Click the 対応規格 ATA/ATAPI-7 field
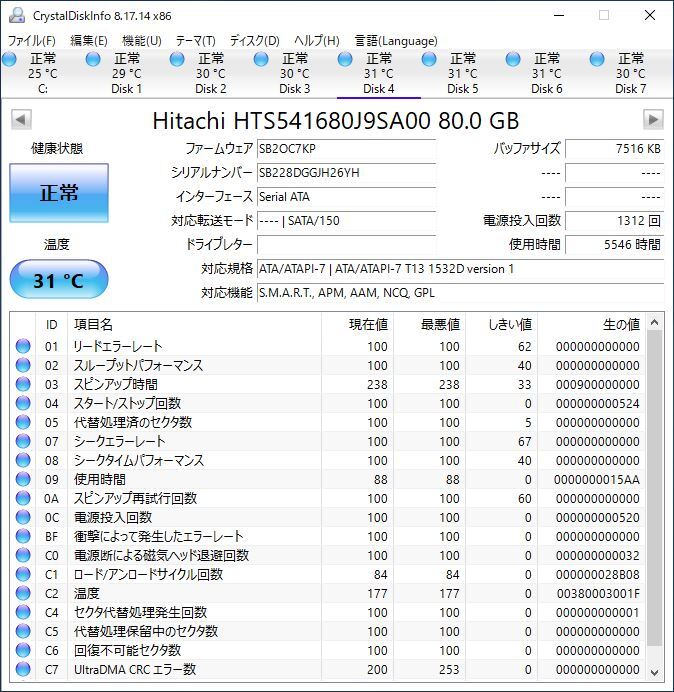The image size is (674, 692). click(460, 268)
